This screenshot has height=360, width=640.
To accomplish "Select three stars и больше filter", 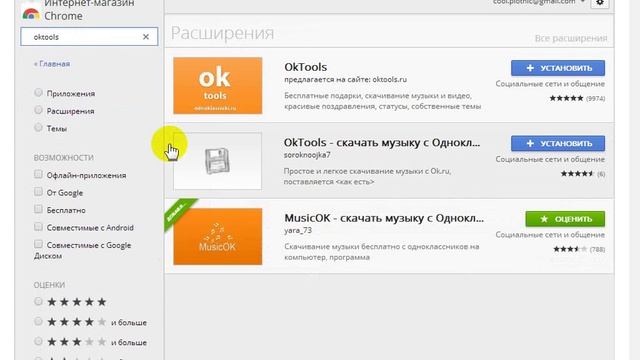I will tap(38, 341).
